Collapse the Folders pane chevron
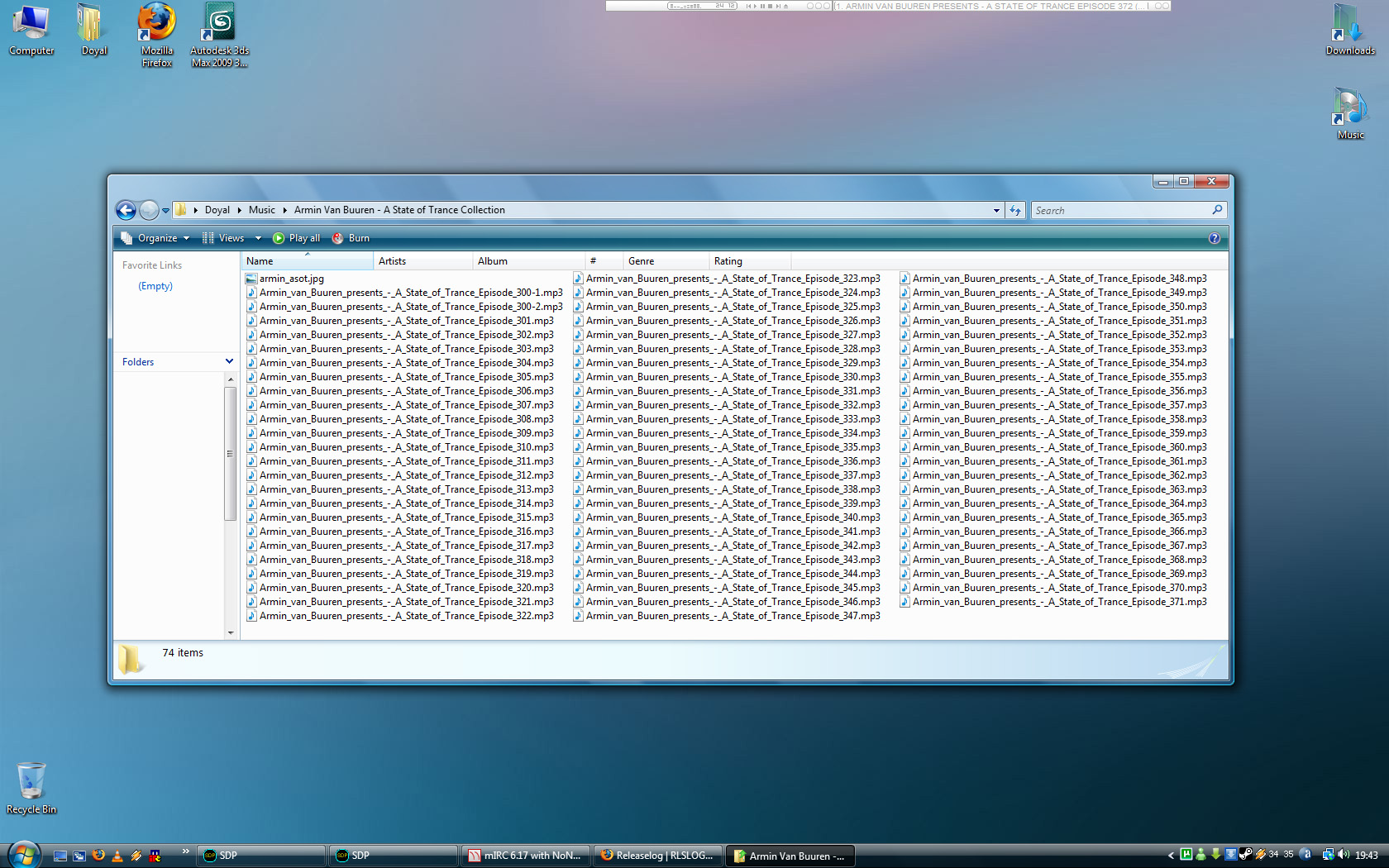 pyautogui.click(x=229, y=361)
